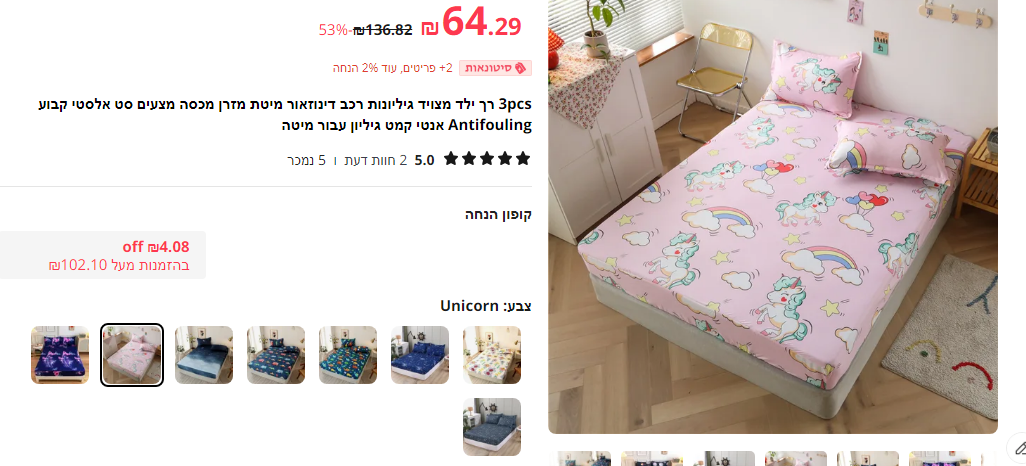
Task: Click the five-star rating icons
Action: [x=486, y=158]
